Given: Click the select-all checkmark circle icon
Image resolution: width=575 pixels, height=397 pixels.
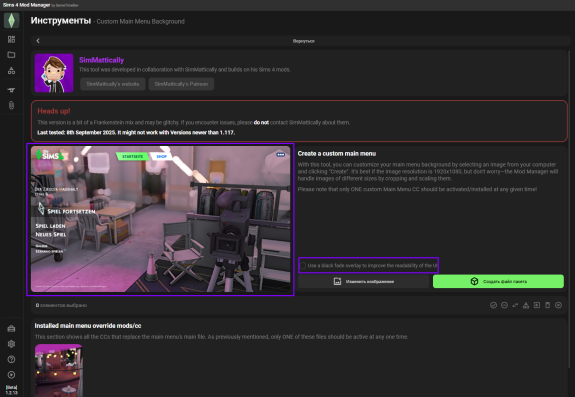Looking at the screenshot, I should (494, 305).
